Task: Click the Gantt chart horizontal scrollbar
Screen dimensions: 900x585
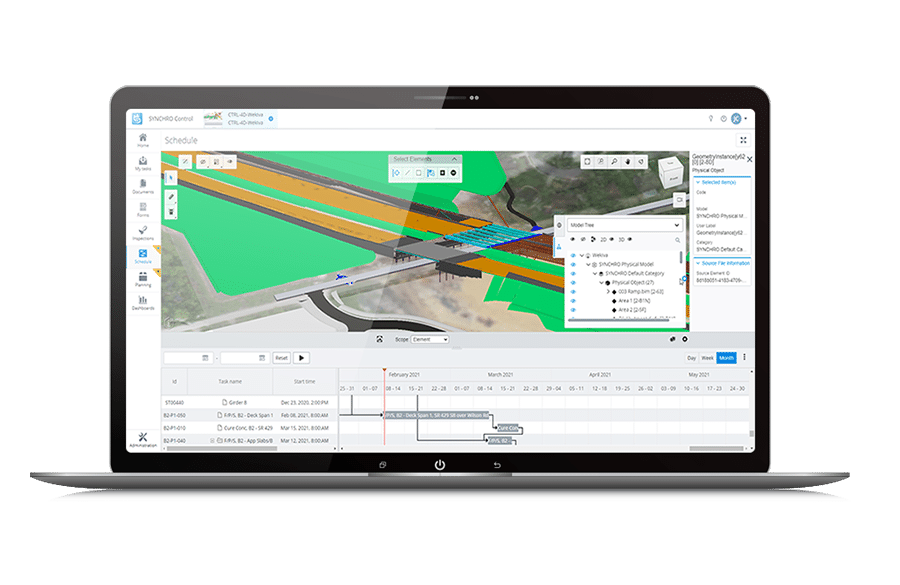Action: pyautogui.click(x=716, y=448)
